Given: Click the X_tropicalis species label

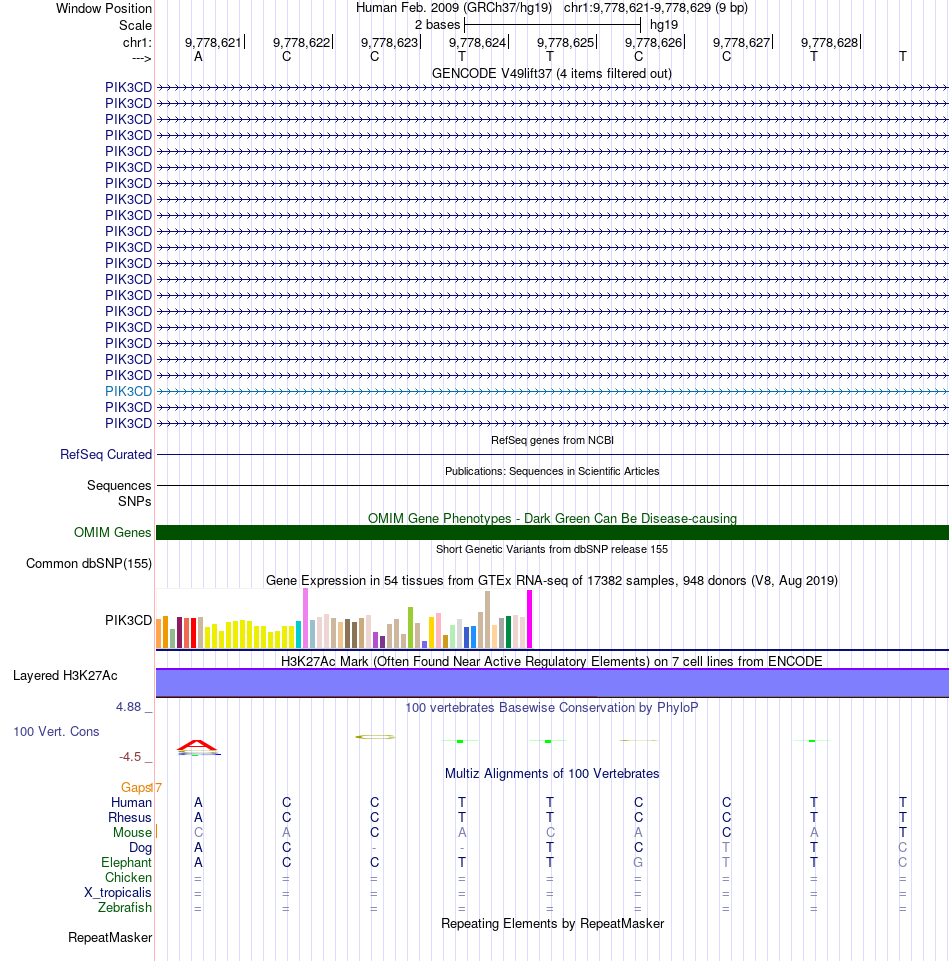Looking at the screenshot, I should (118, 892).
